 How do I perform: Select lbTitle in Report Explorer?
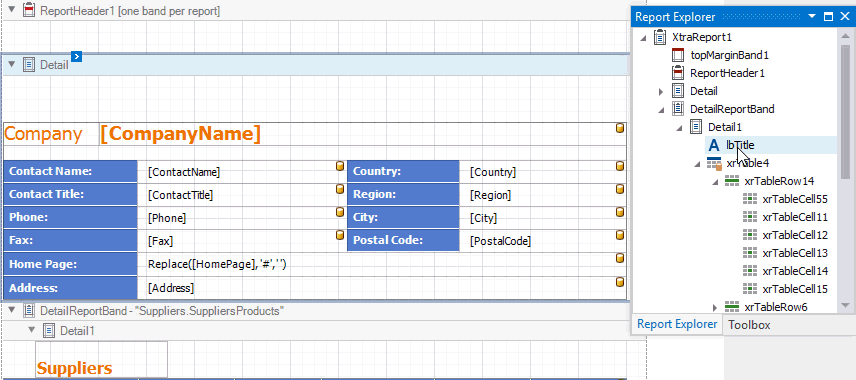click(x=740, y=145)
